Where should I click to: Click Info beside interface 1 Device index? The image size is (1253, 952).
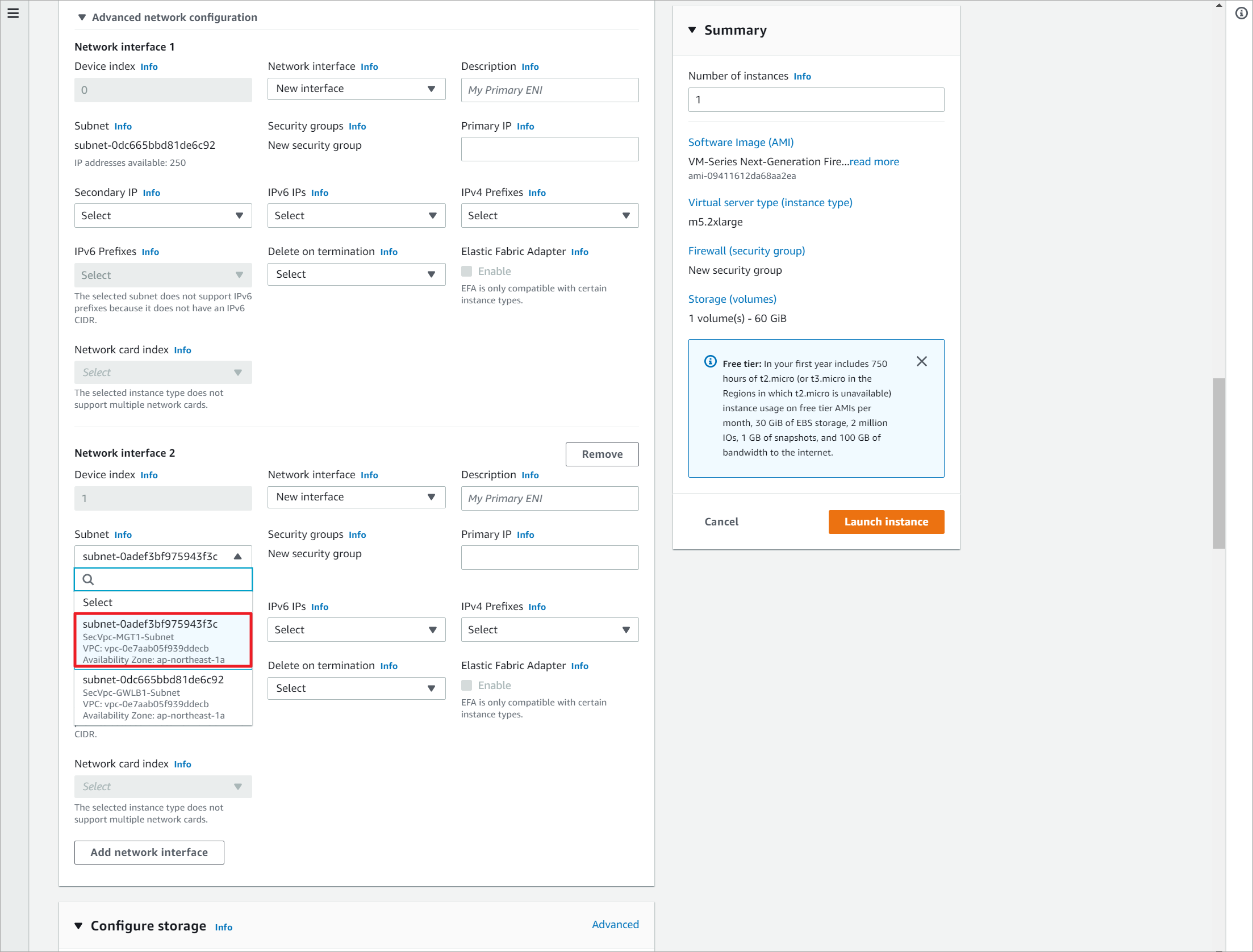(x=149, y=67)
